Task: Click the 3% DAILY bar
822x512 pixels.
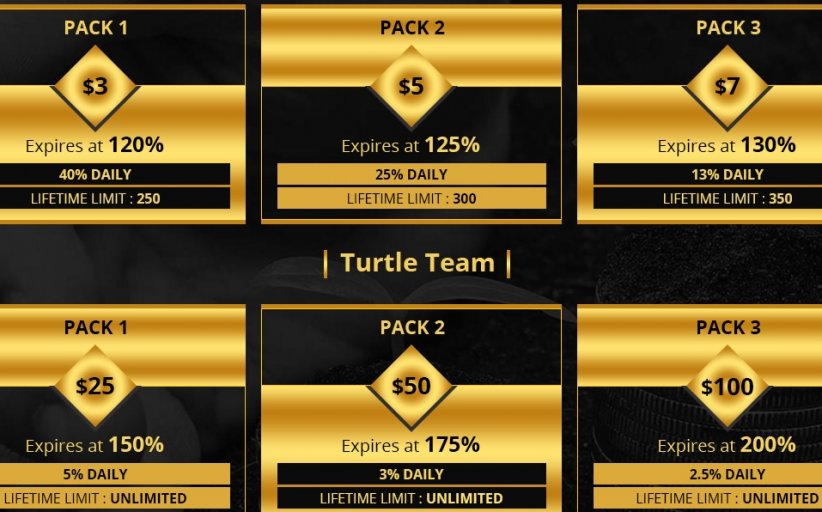Action: (x=411, y=474)
